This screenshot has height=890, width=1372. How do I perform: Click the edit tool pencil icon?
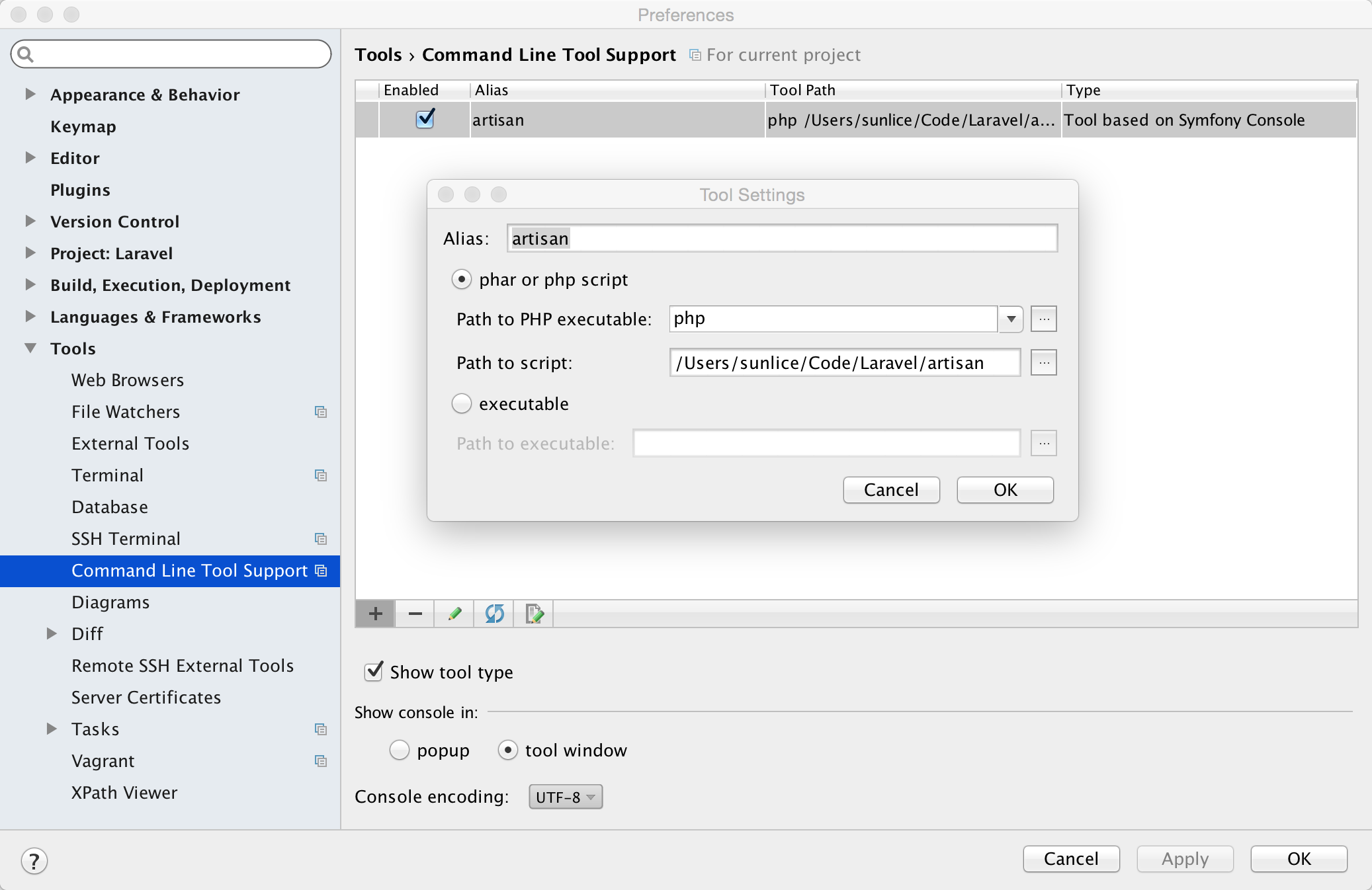pos(453,613)
